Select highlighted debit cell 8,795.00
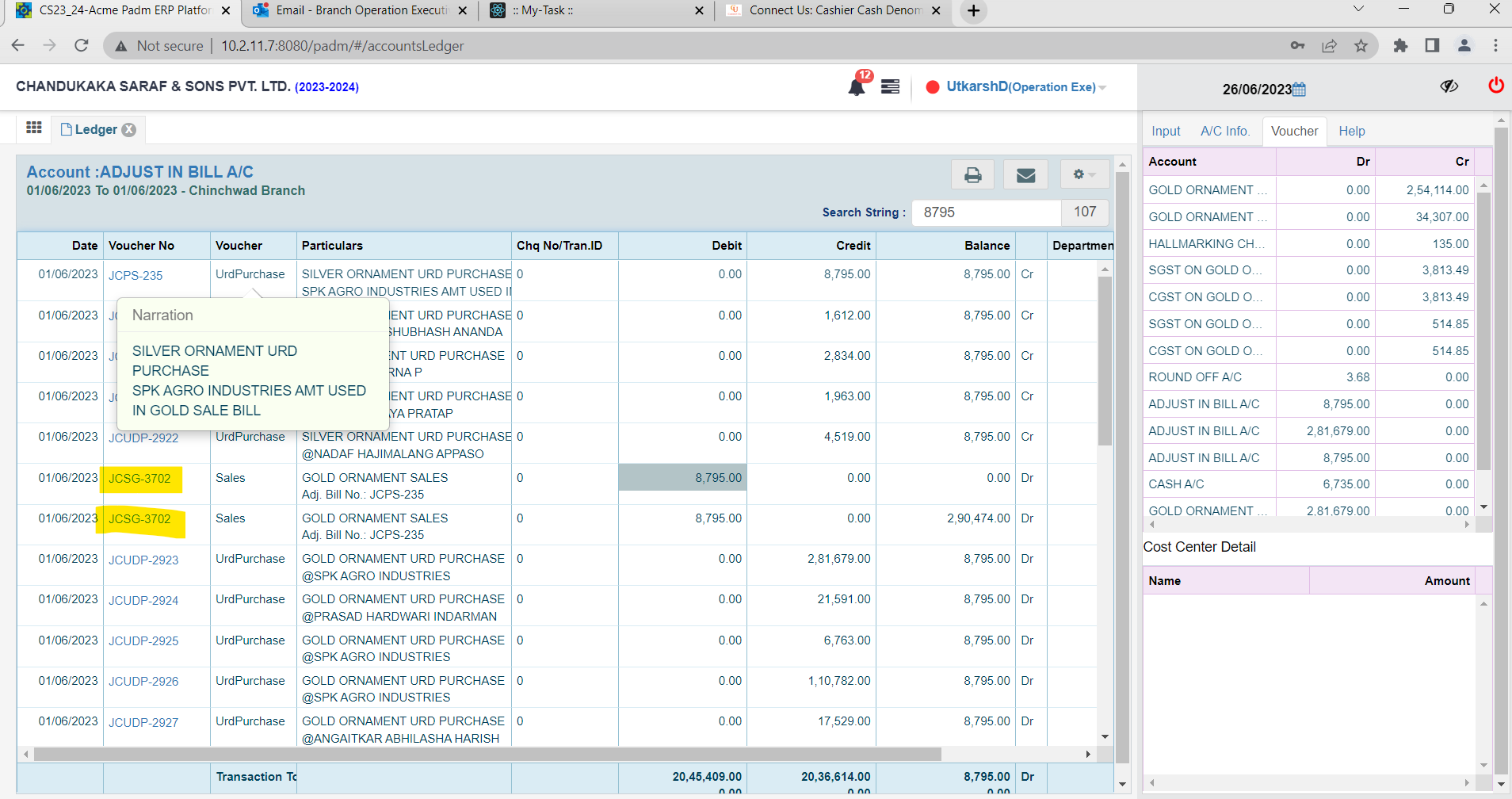Image resolution: width=1512 pixels, height=799 pixels. coord(682,477)
